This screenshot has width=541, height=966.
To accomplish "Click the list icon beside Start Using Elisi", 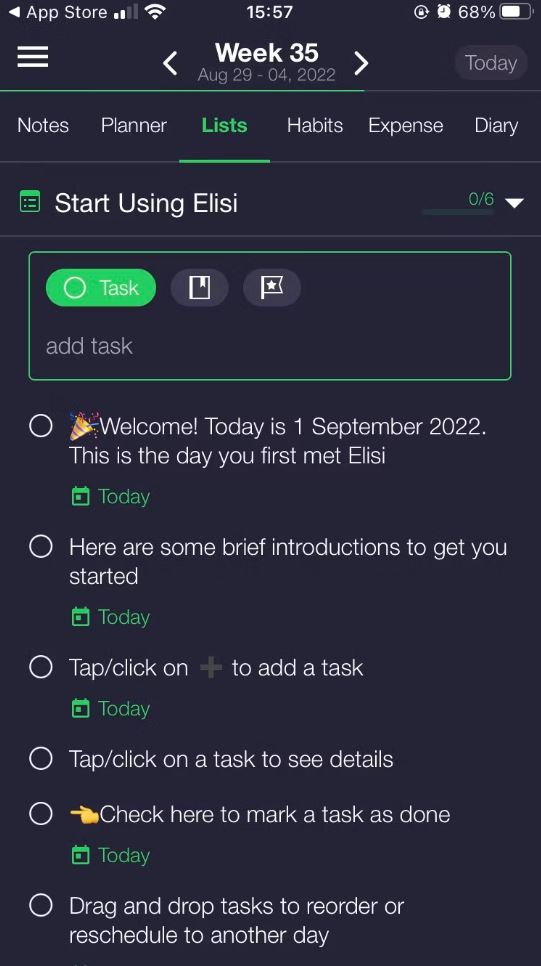I will point(30,202).
